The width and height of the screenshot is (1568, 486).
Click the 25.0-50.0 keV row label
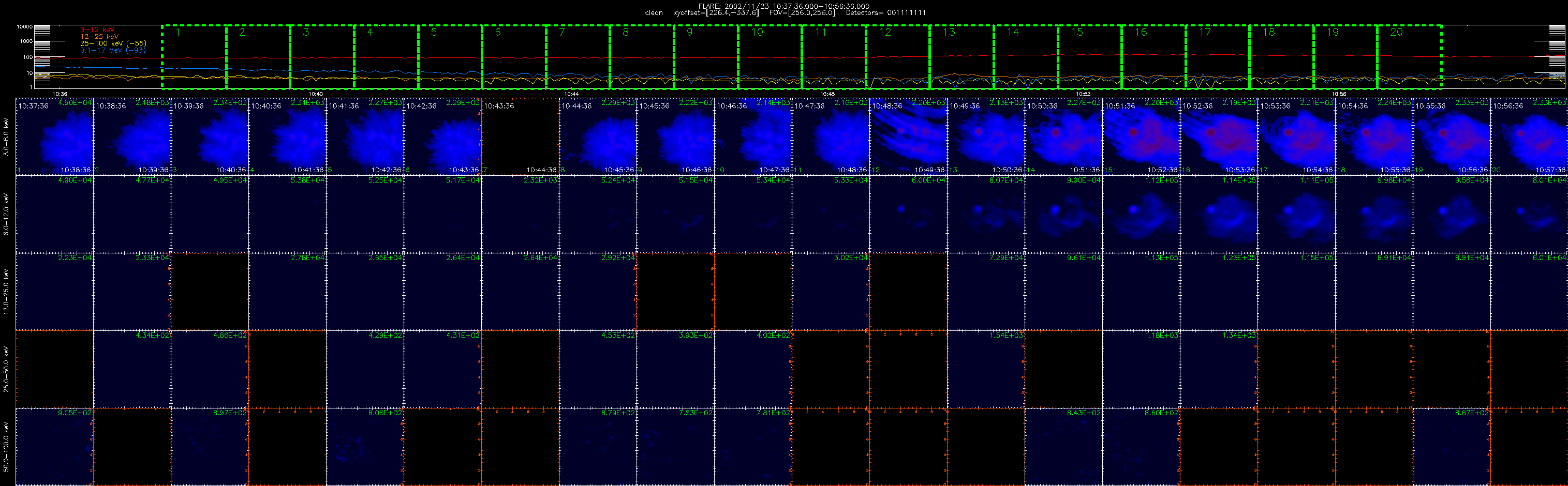[x=6, y=369]
